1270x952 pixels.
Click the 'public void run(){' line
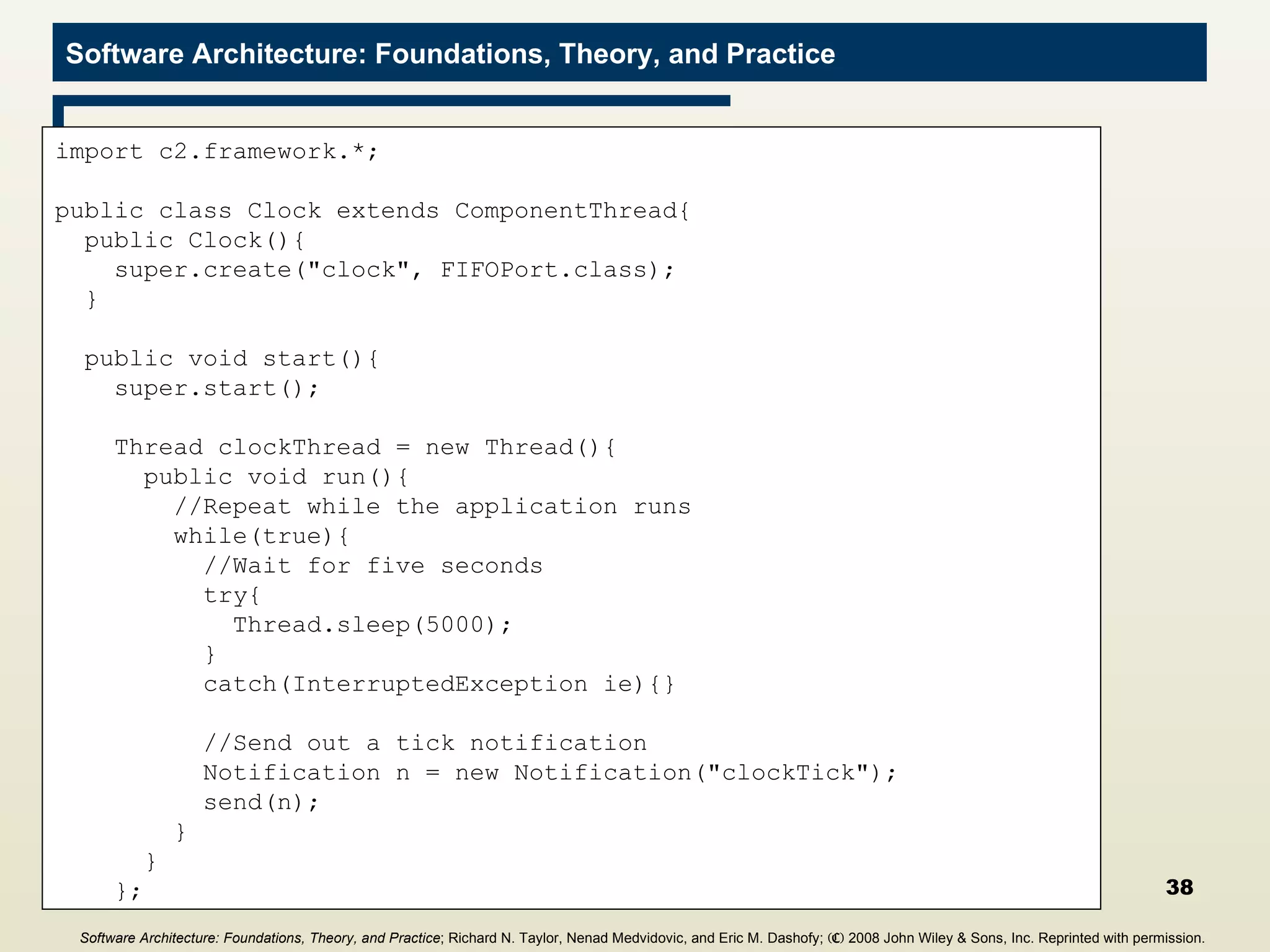pos(276,477)
